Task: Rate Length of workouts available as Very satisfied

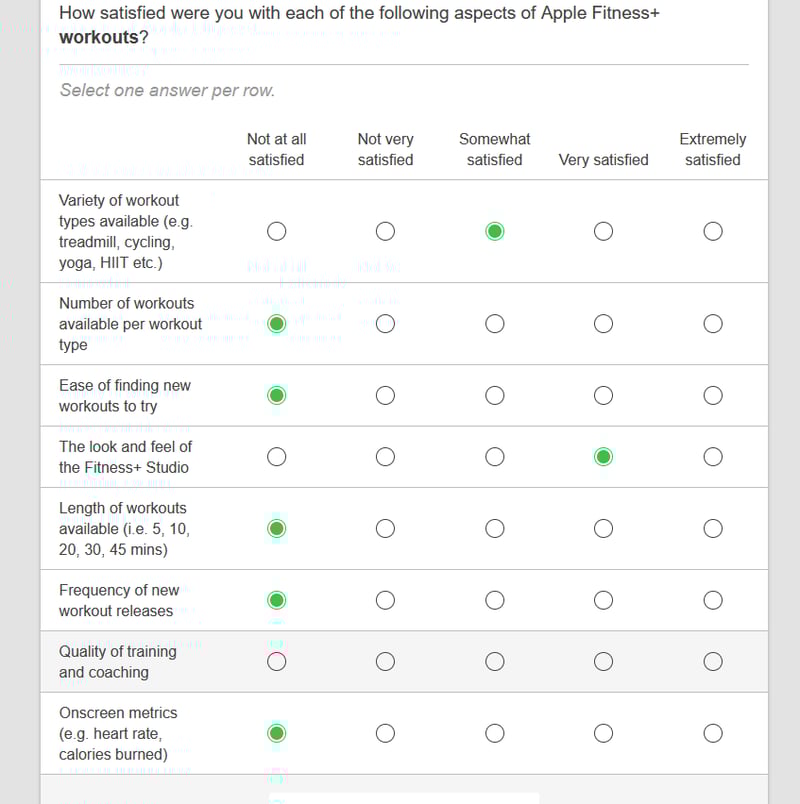Action: click(603, 528)
